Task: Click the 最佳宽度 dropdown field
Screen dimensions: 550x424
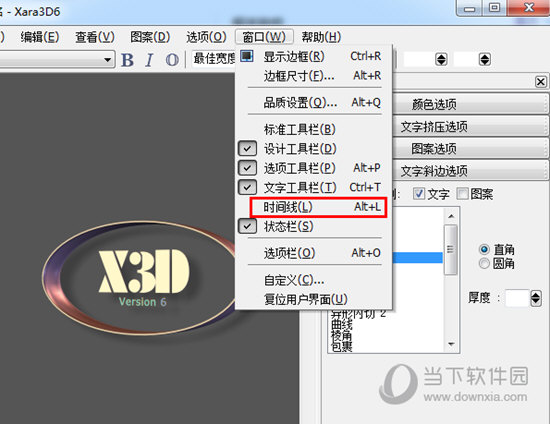Action: point(214,59)
